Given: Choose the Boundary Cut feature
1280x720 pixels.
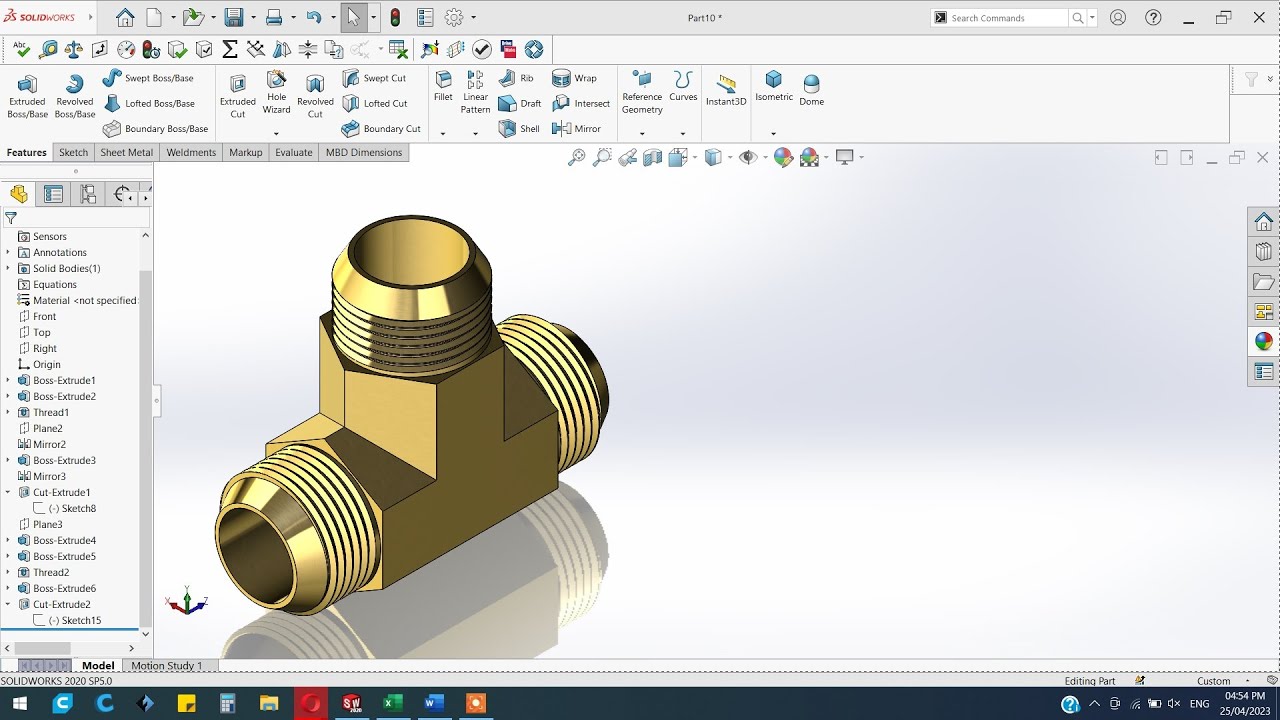Looking at the screenshot, I should [x=381, y=129].
